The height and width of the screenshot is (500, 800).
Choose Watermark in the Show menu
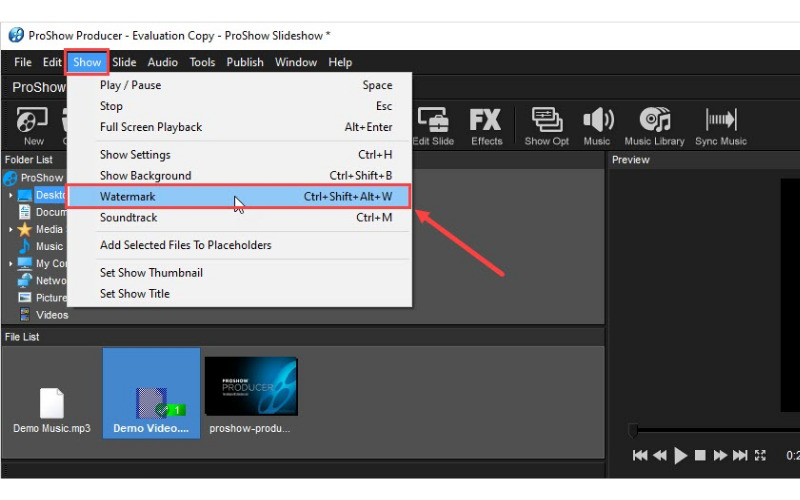239,196
